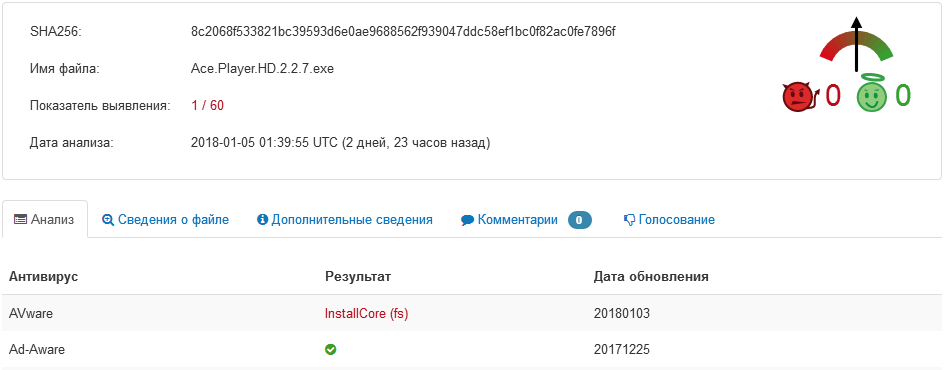Viewport: 944px width, 370px height.
Task: Open the Голосование tab
Action: (669, 220)
